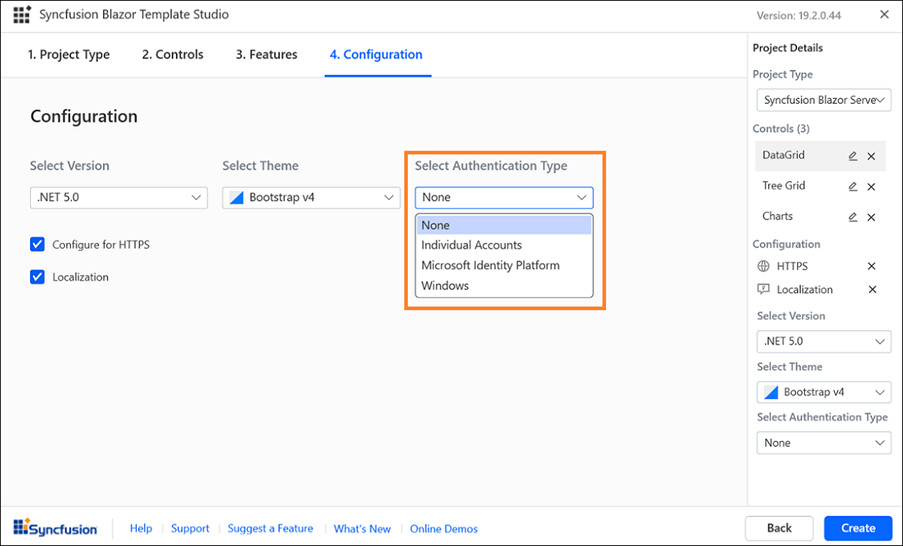Switch to the 2. Controls tab
The width and height of the screenshot is (903, 546).
pyautogui.click(x=172, y=55)
